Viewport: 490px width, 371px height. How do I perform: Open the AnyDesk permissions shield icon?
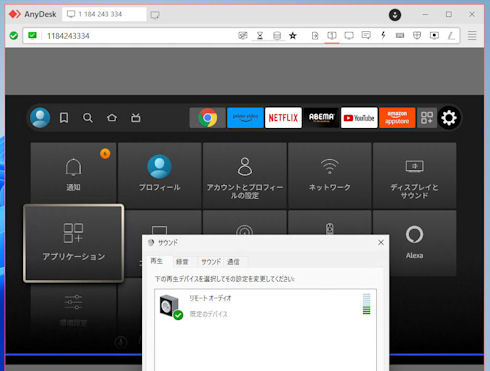[x=417, y=35]
